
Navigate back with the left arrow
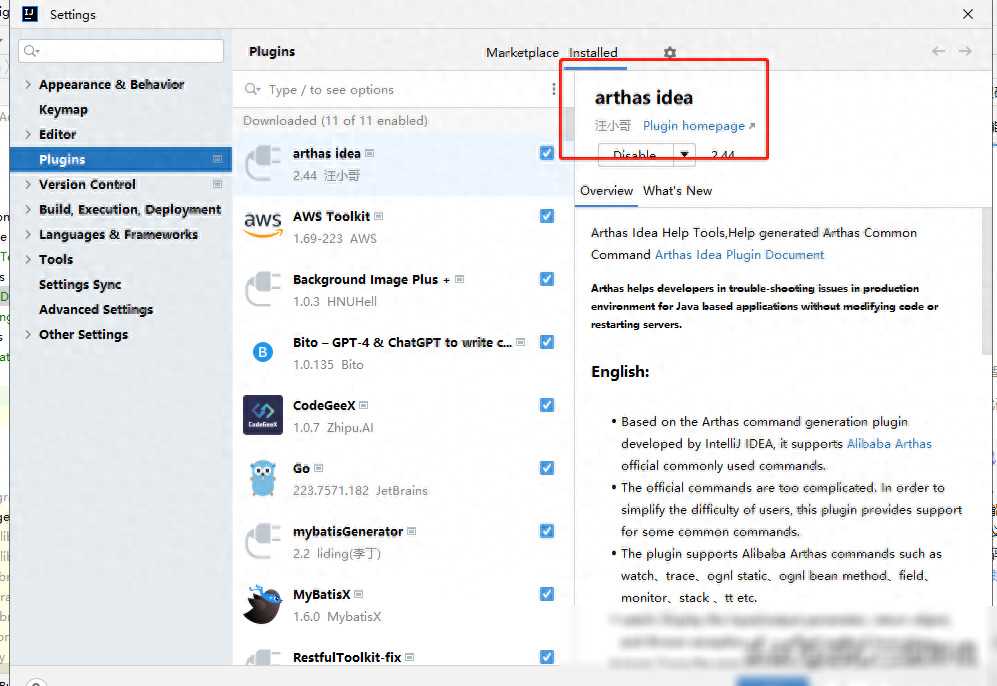pos(938,51)
